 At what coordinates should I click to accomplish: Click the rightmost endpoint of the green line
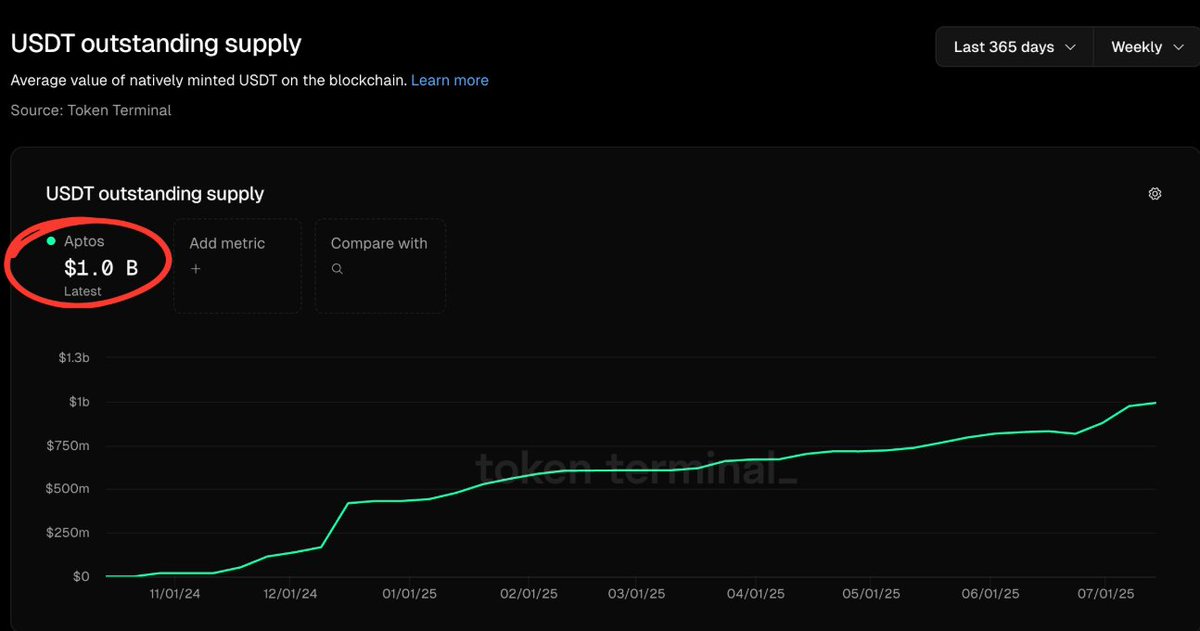[x=1155, y=403]
